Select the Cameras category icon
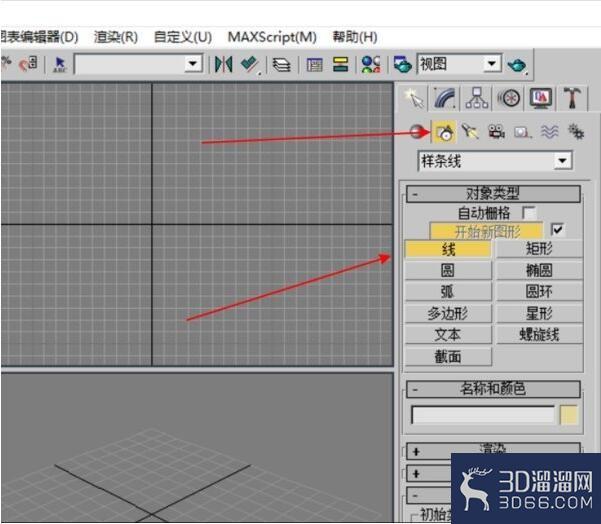This screenshot has width=601, height=524. pos(496,132)
